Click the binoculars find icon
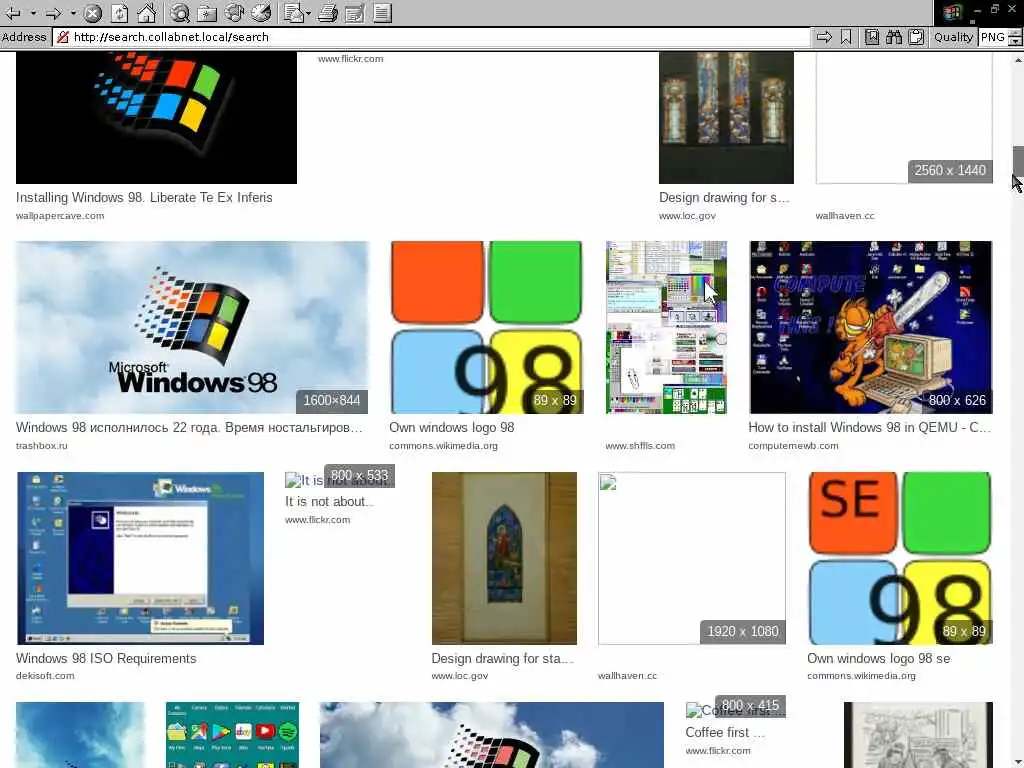This screenshot has width=1024, height=768. coord(893,37)
